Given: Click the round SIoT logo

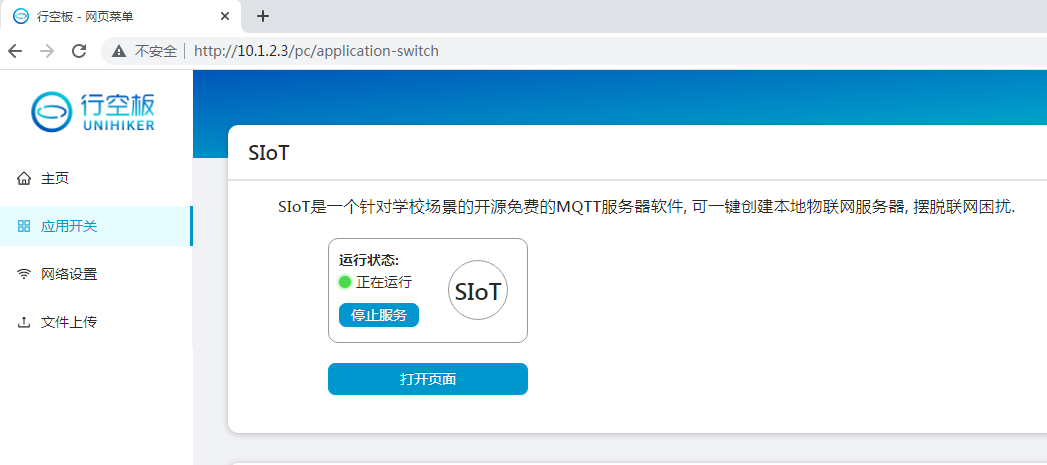Looking at the screenshot, I should tap(477, 291).
